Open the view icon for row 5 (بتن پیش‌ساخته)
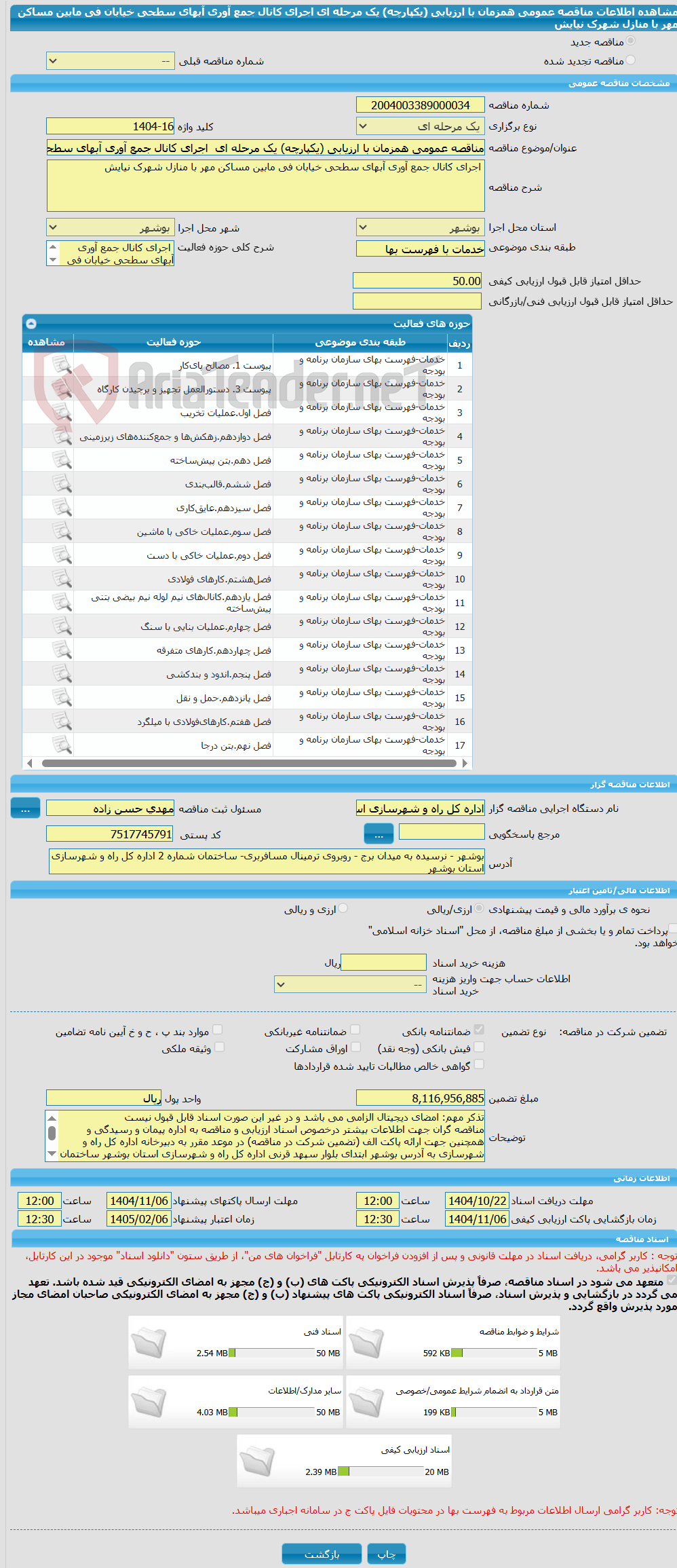 click(x=62, y=460)
